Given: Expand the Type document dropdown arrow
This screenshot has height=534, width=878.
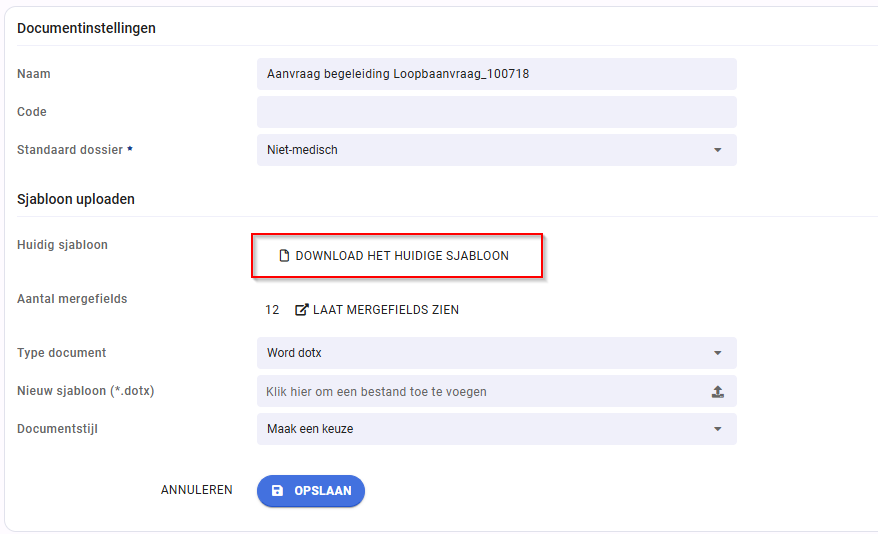Looking at the screenshot, I should 717,353.
